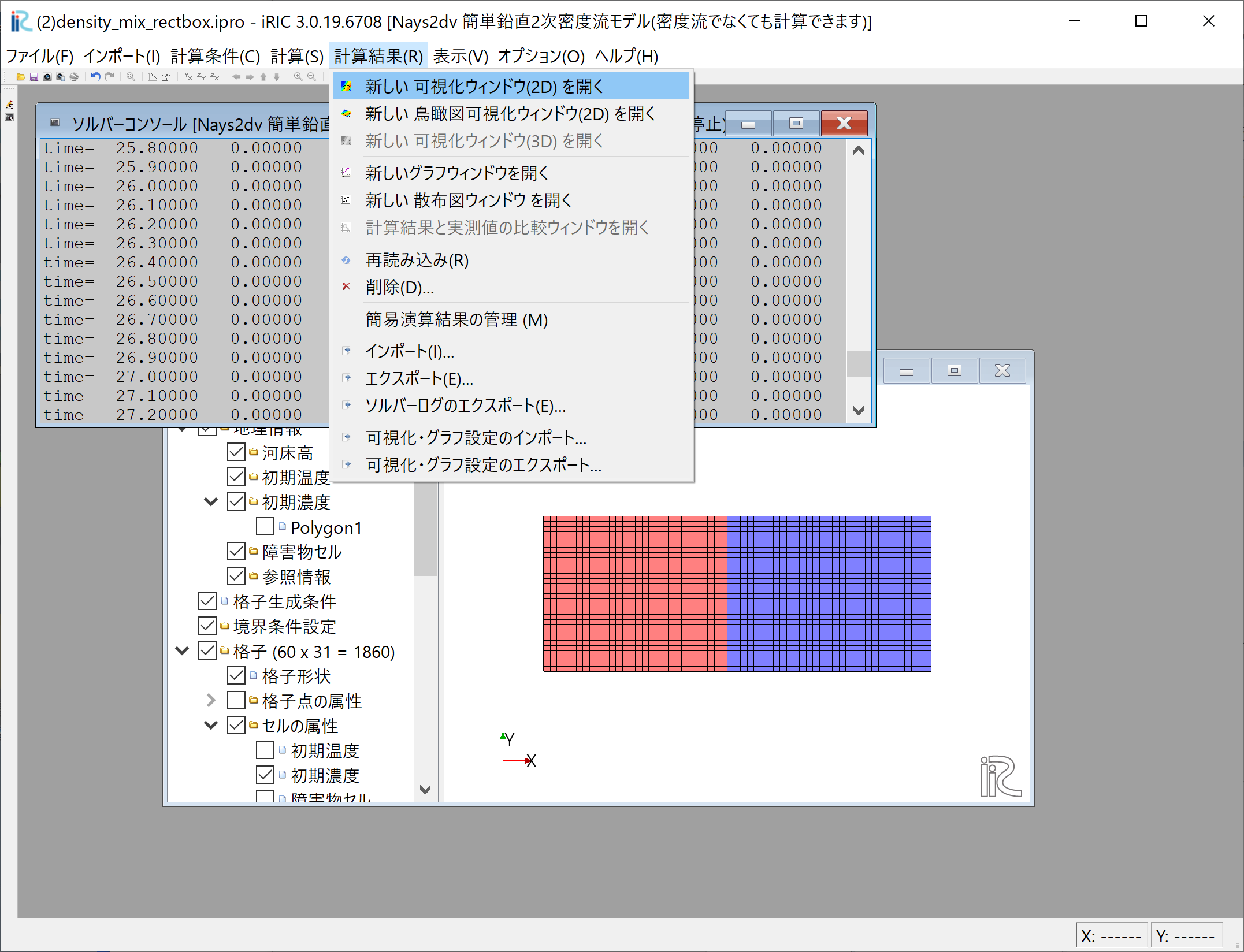Click the Save project floppy icon
The height and width of the screenshot is (952, 1244).
(x=34, y=77)
